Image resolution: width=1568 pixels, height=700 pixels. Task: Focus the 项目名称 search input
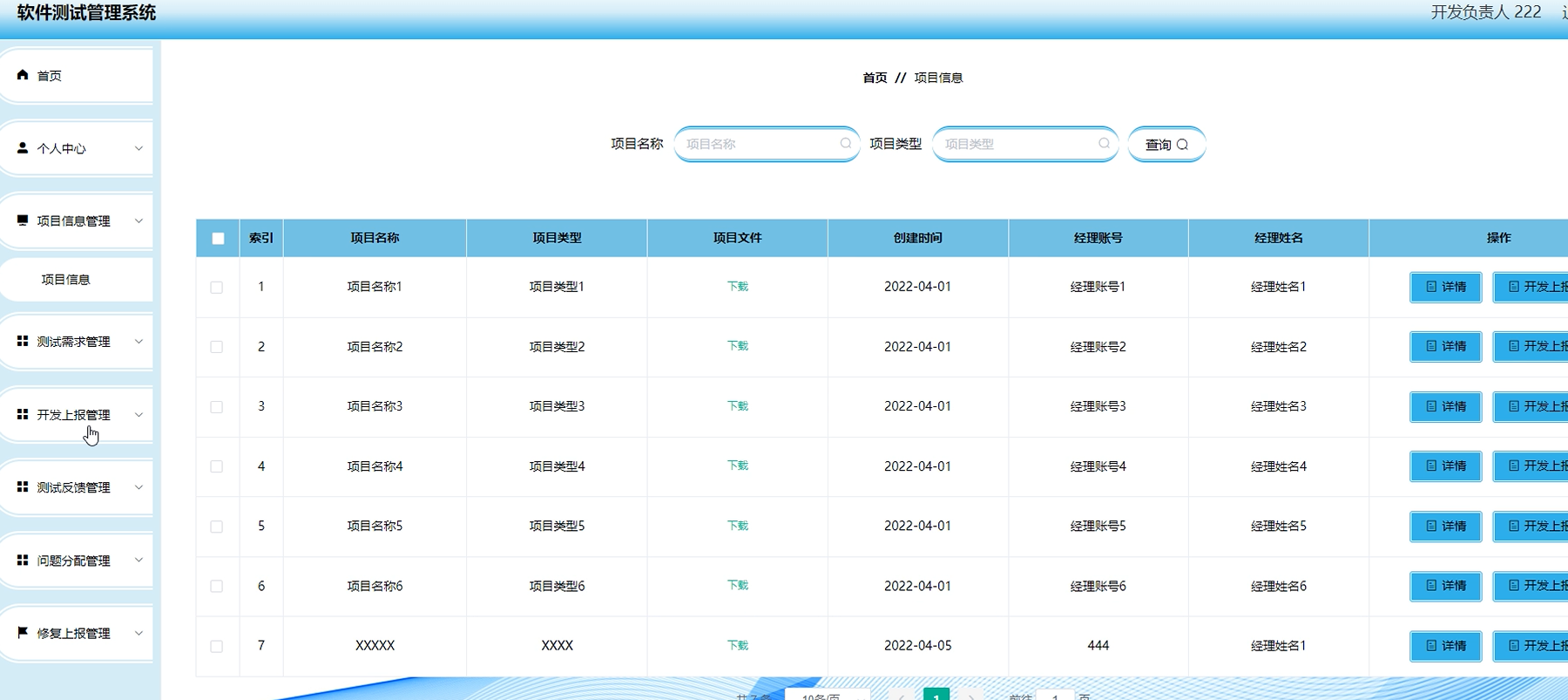pos(767,144)
